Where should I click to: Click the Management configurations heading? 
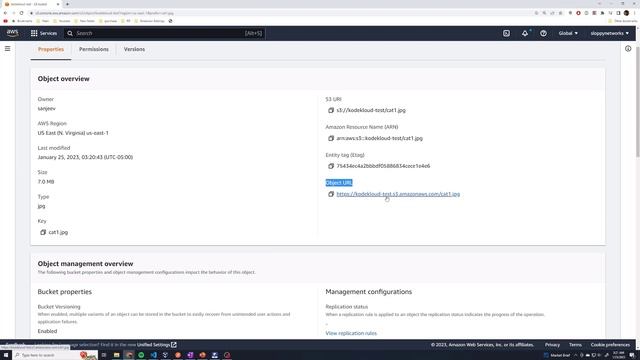pyautogui.click(x=369, y=292)
